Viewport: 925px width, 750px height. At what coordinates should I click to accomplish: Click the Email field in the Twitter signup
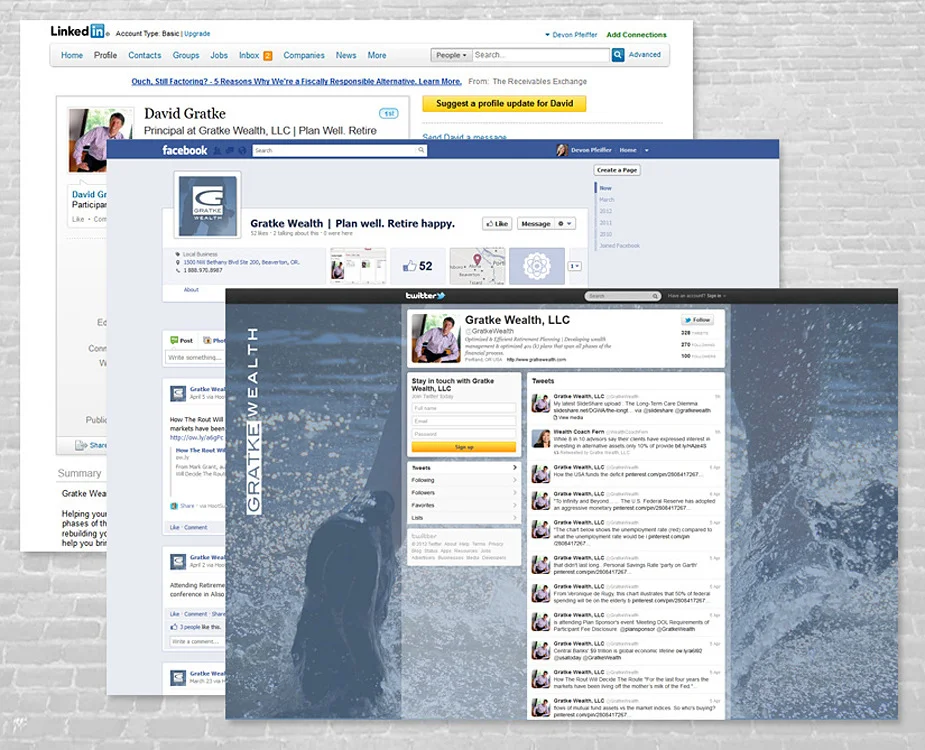pos(464,421)
